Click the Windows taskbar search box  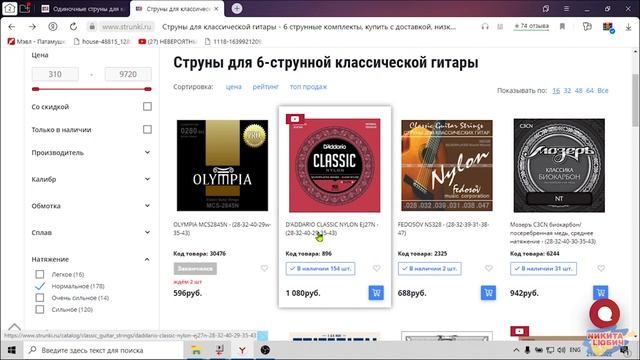[104, 350]
